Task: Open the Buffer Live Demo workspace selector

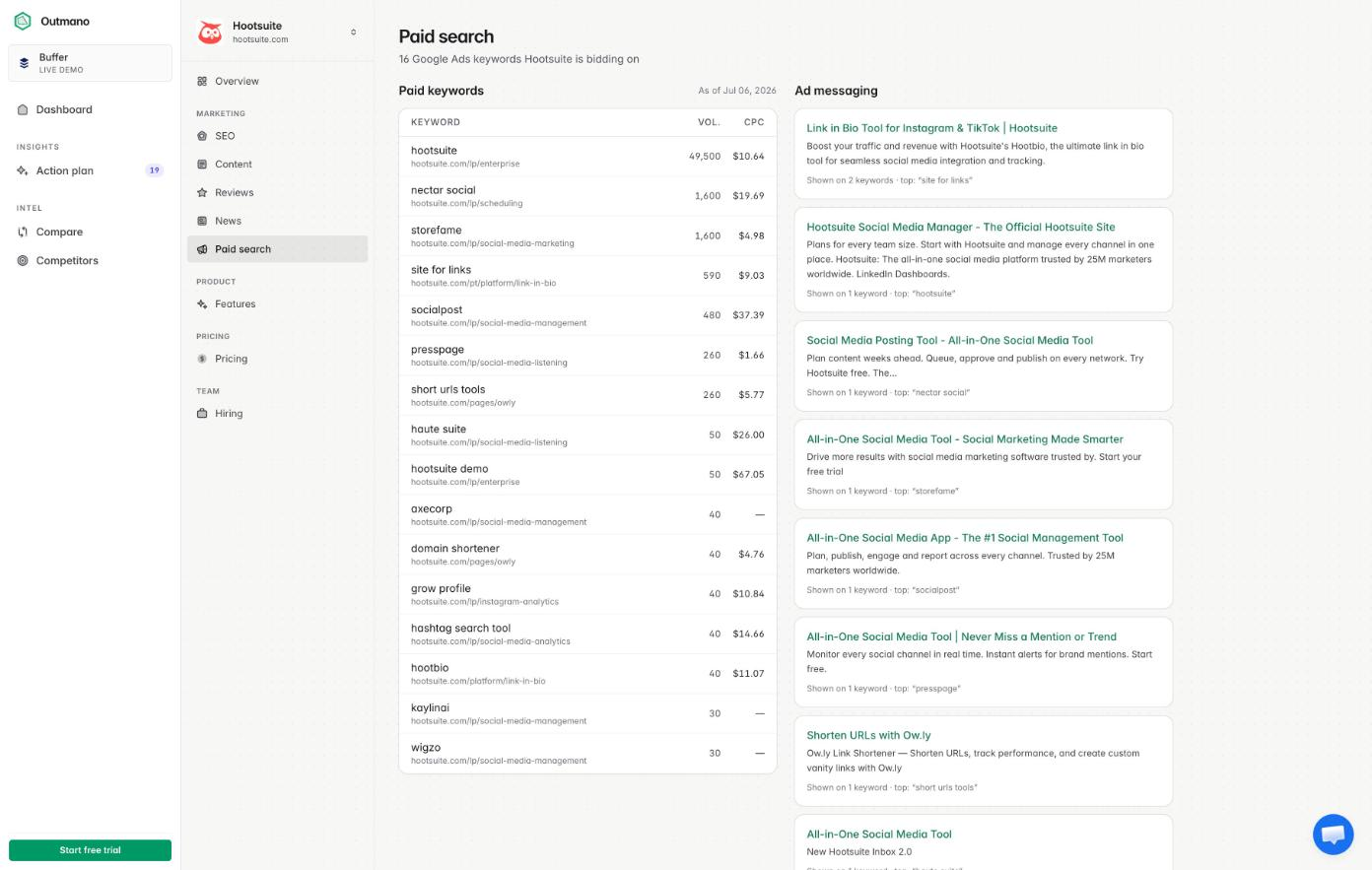Action: (x=90, y=63)
